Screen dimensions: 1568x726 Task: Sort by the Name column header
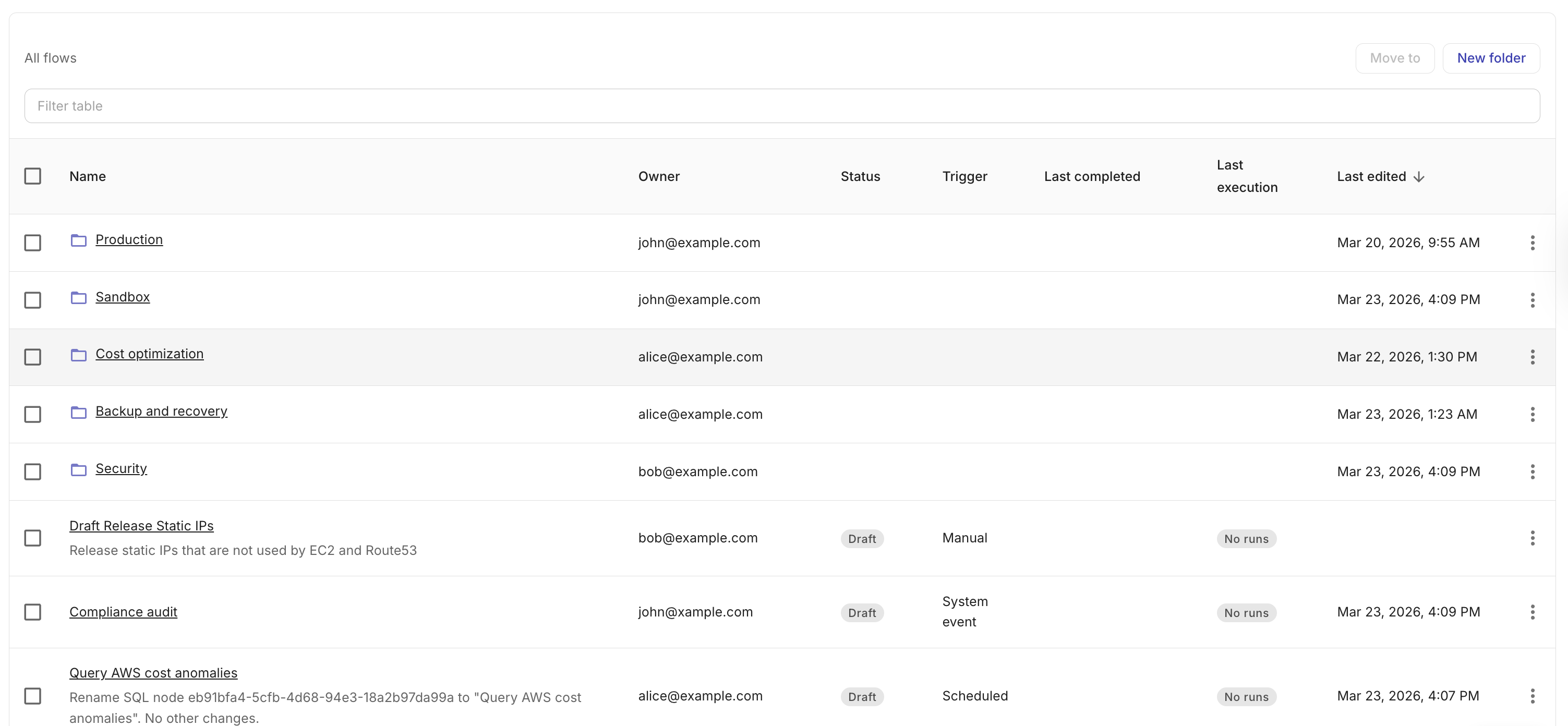click(88, 176)
